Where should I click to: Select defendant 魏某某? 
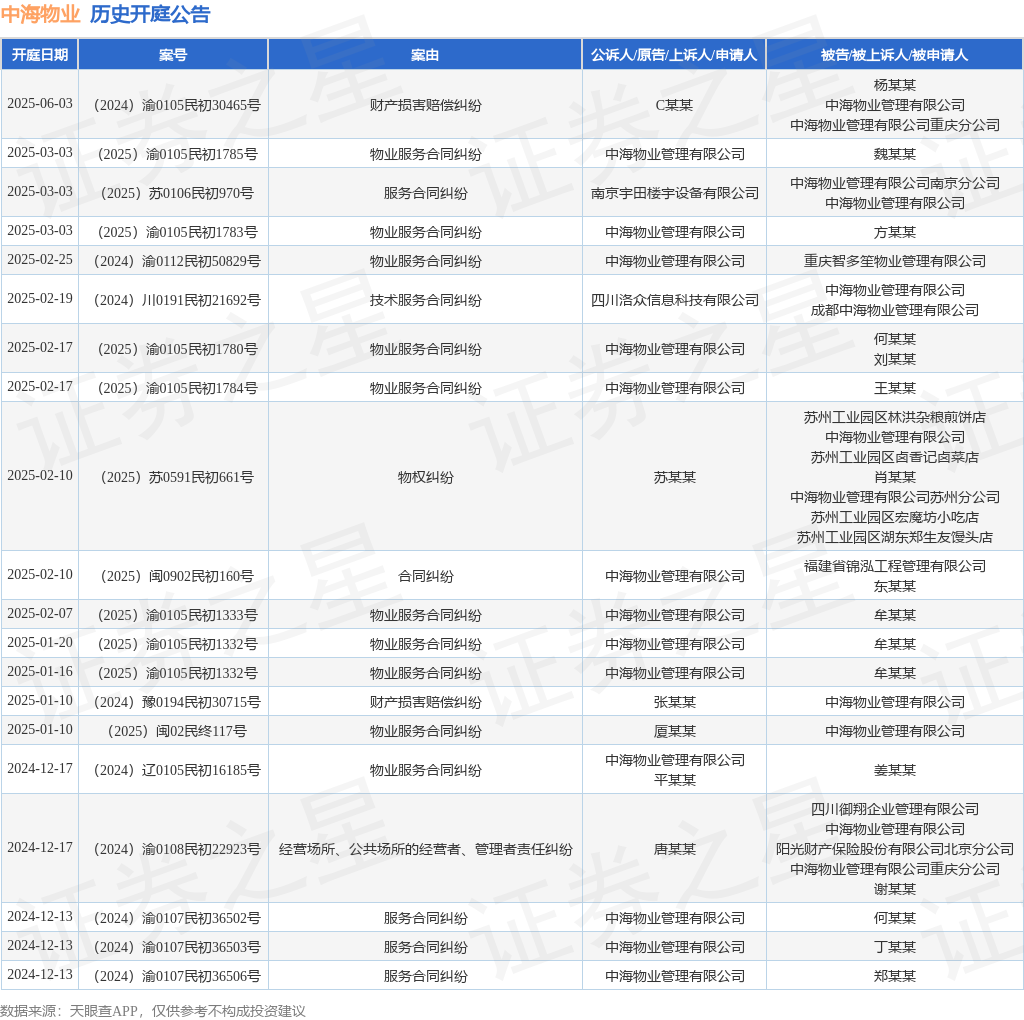click(x=895, y=154)
